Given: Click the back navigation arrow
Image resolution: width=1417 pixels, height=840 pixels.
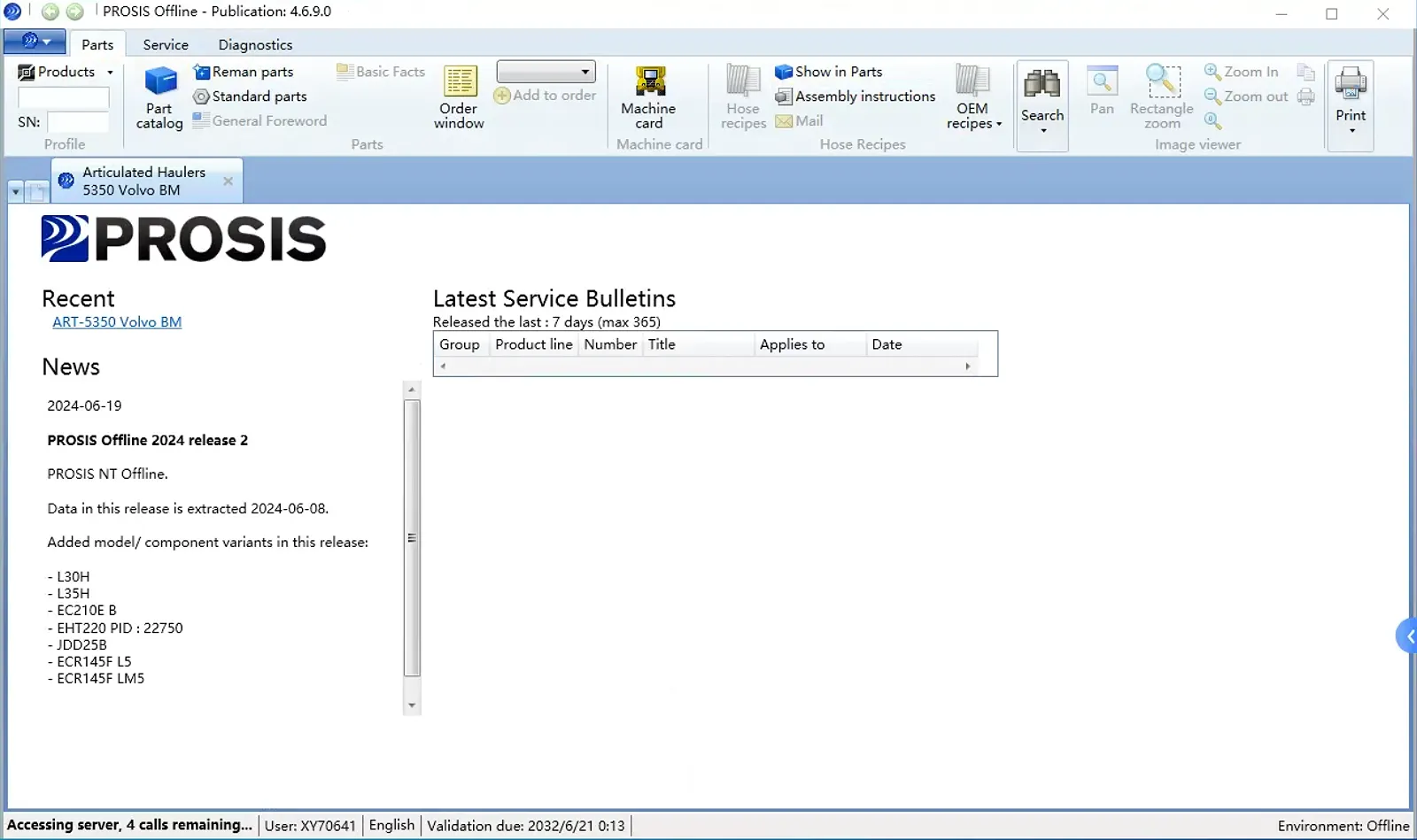Looking at the screenshot, I should click(x=50, y=12).
